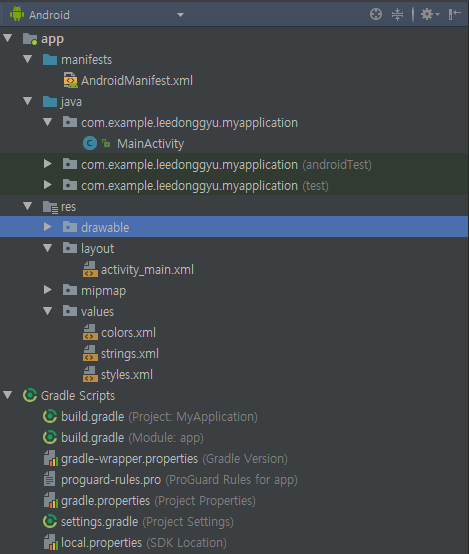Collapse the manifests folder arrow
The image size is (469, 554).
(x=28, y=59)
